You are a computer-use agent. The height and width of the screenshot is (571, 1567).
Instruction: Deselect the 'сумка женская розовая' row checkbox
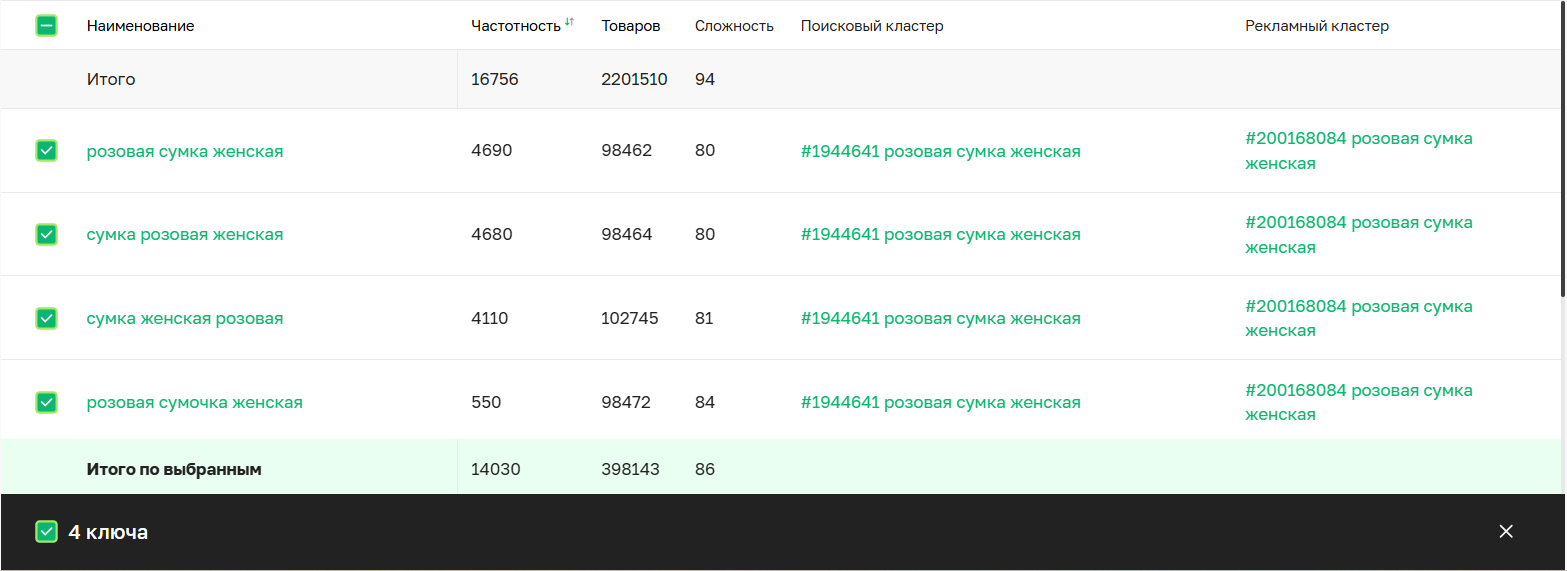(x=46, y=318)
